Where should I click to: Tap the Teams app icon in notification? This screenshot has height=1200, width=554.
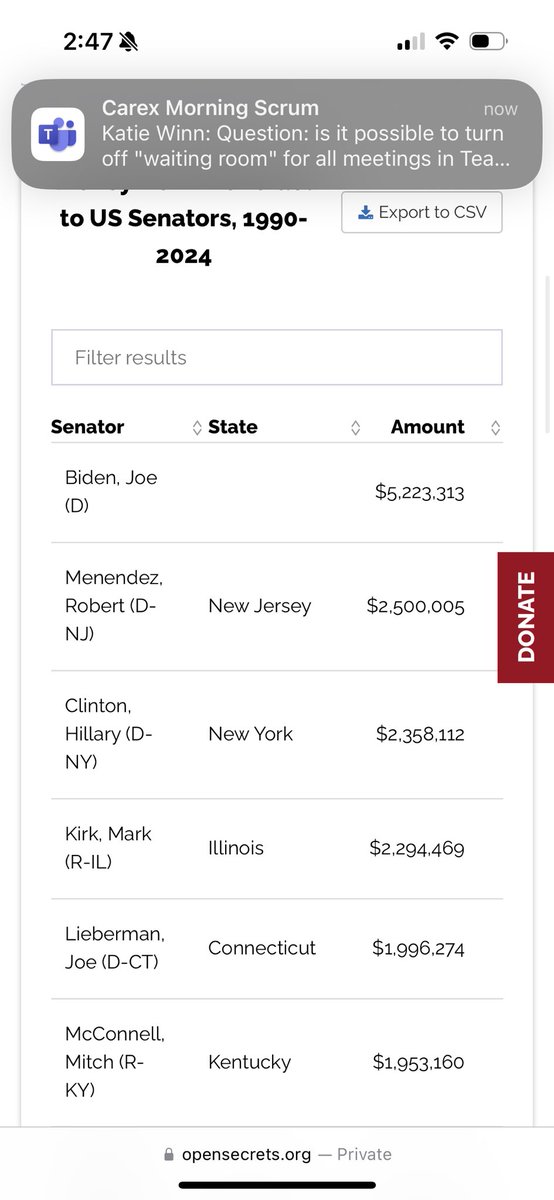pos(58,135)
